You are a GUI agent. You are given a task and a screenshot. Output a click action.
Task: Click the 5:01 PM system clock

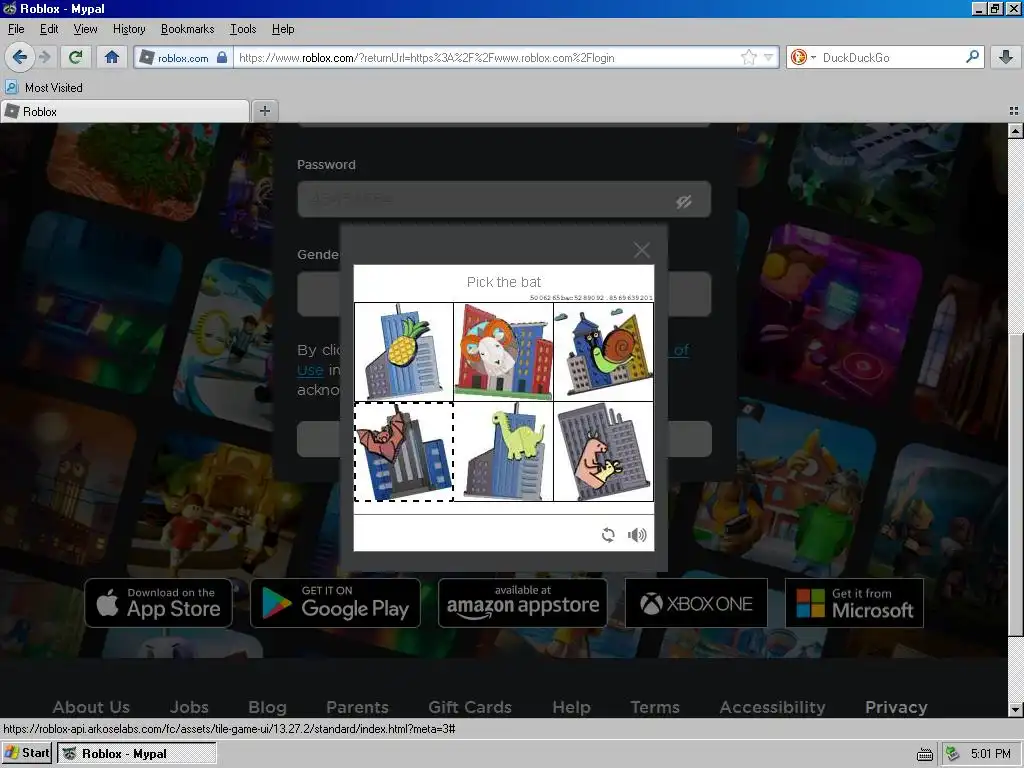click(x=991, y=754)
